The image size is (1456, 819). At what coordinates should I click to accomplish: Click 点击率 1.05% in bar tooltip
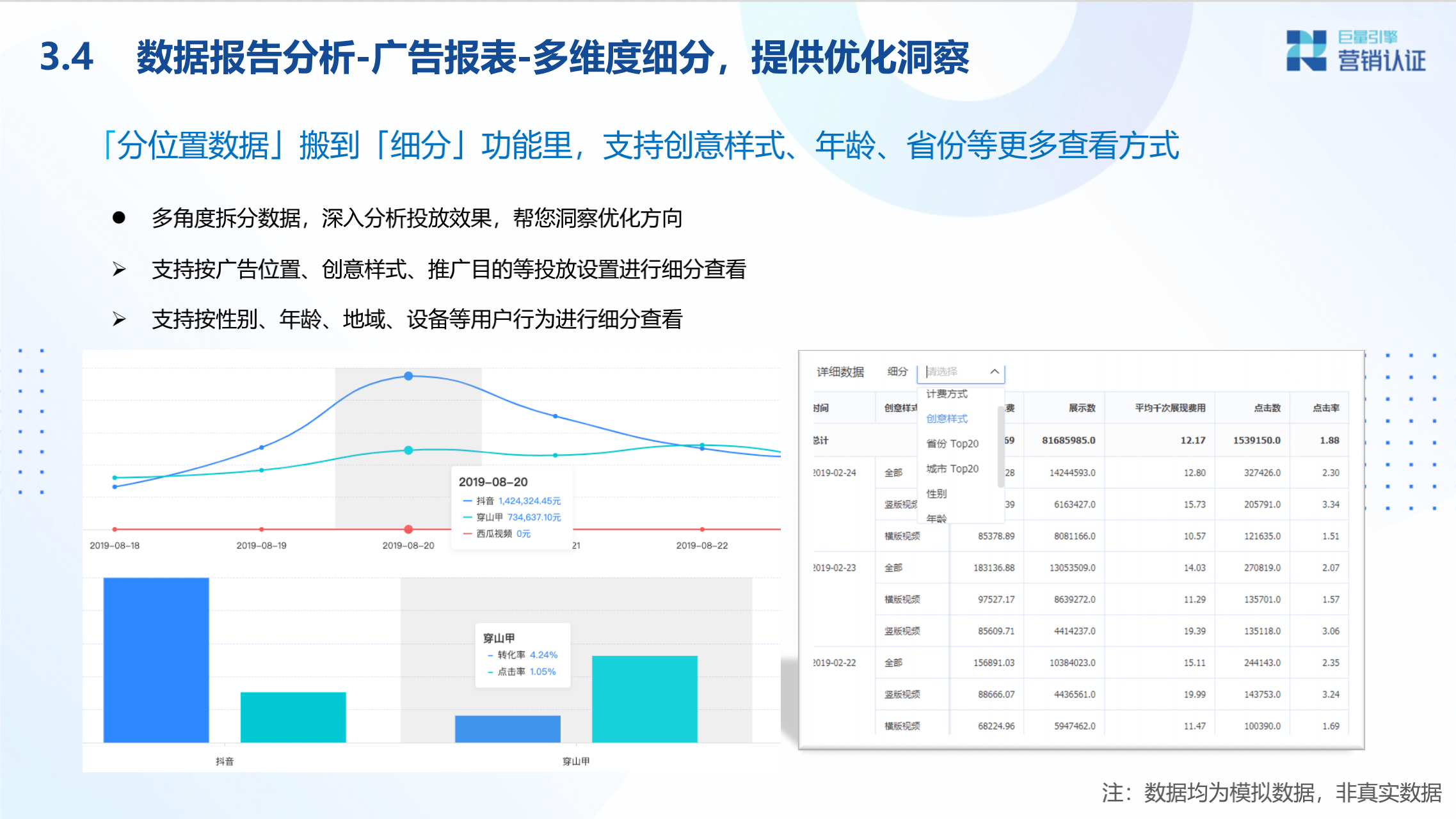[x=522, y=671]
